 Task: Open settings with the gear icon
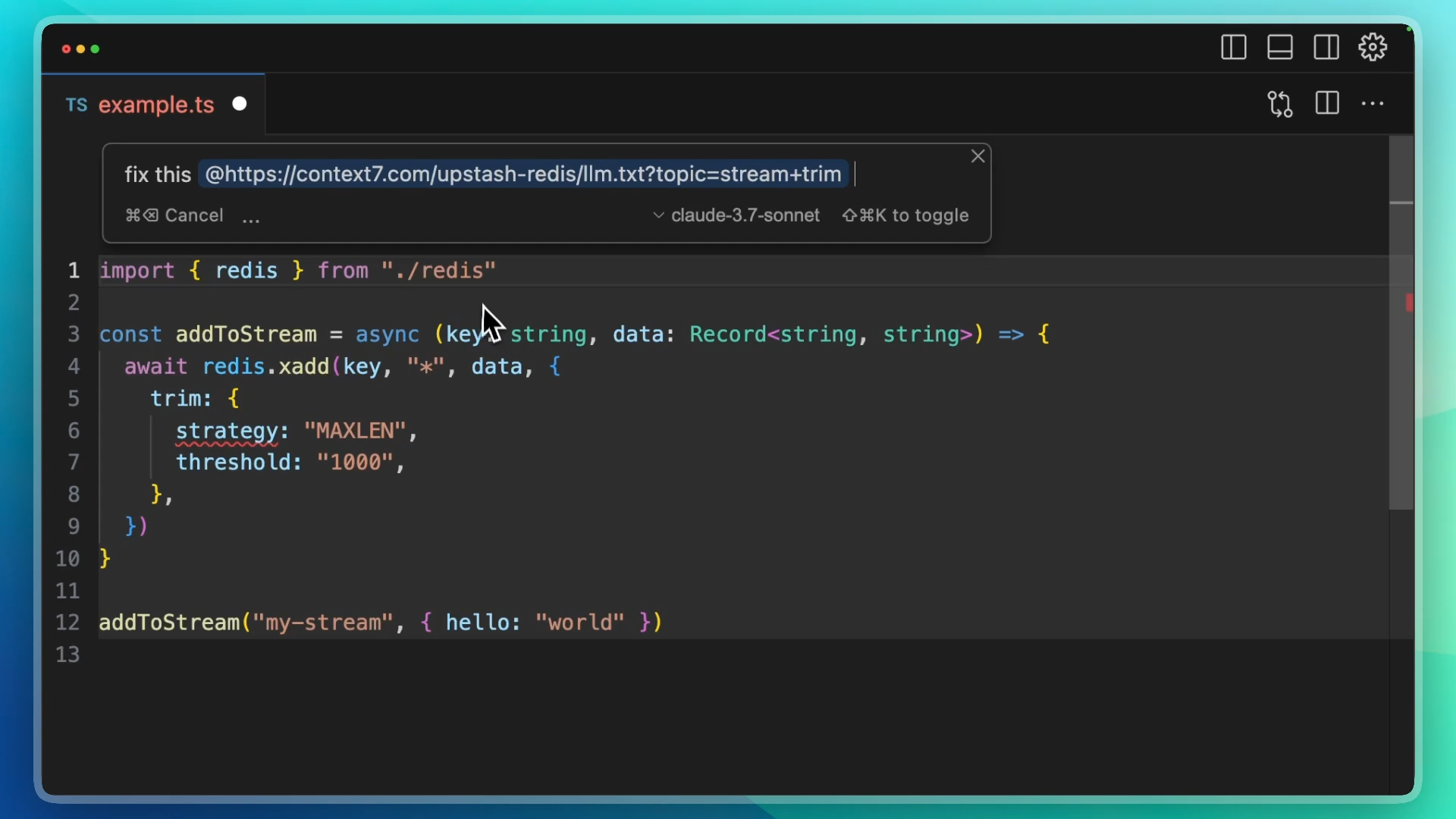1373,48
